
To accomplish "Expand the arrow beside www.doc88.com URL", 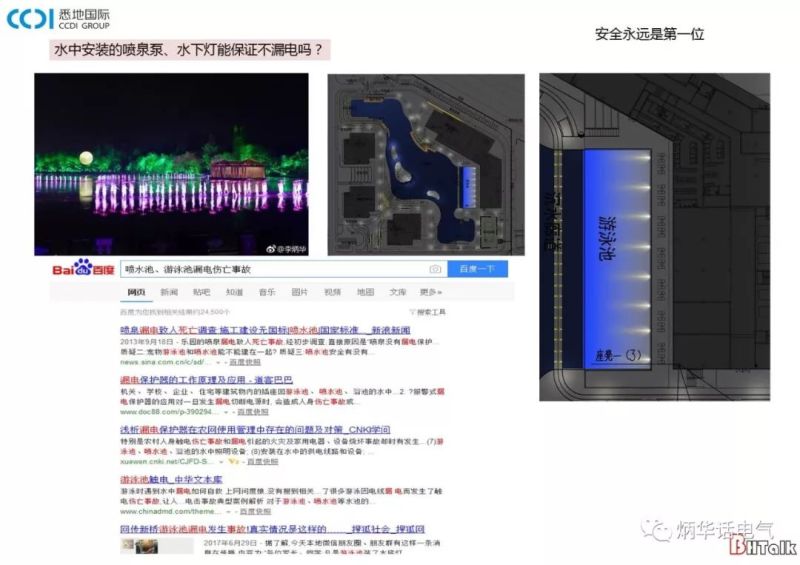I will (224, 412).
